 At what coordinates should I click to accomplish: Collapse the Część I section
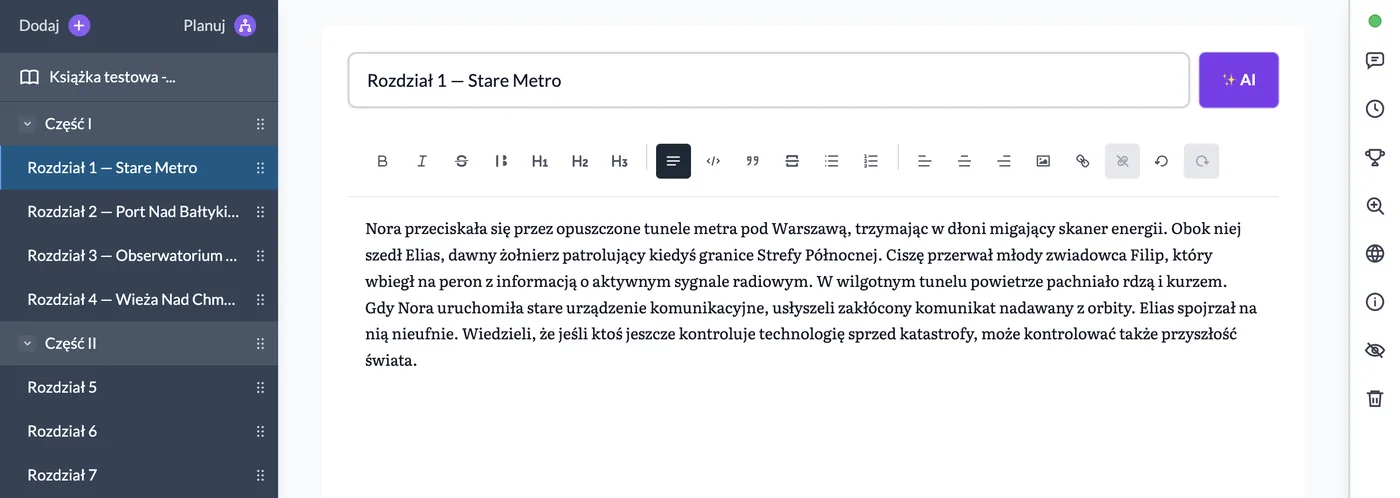click(x=26, y=124)
